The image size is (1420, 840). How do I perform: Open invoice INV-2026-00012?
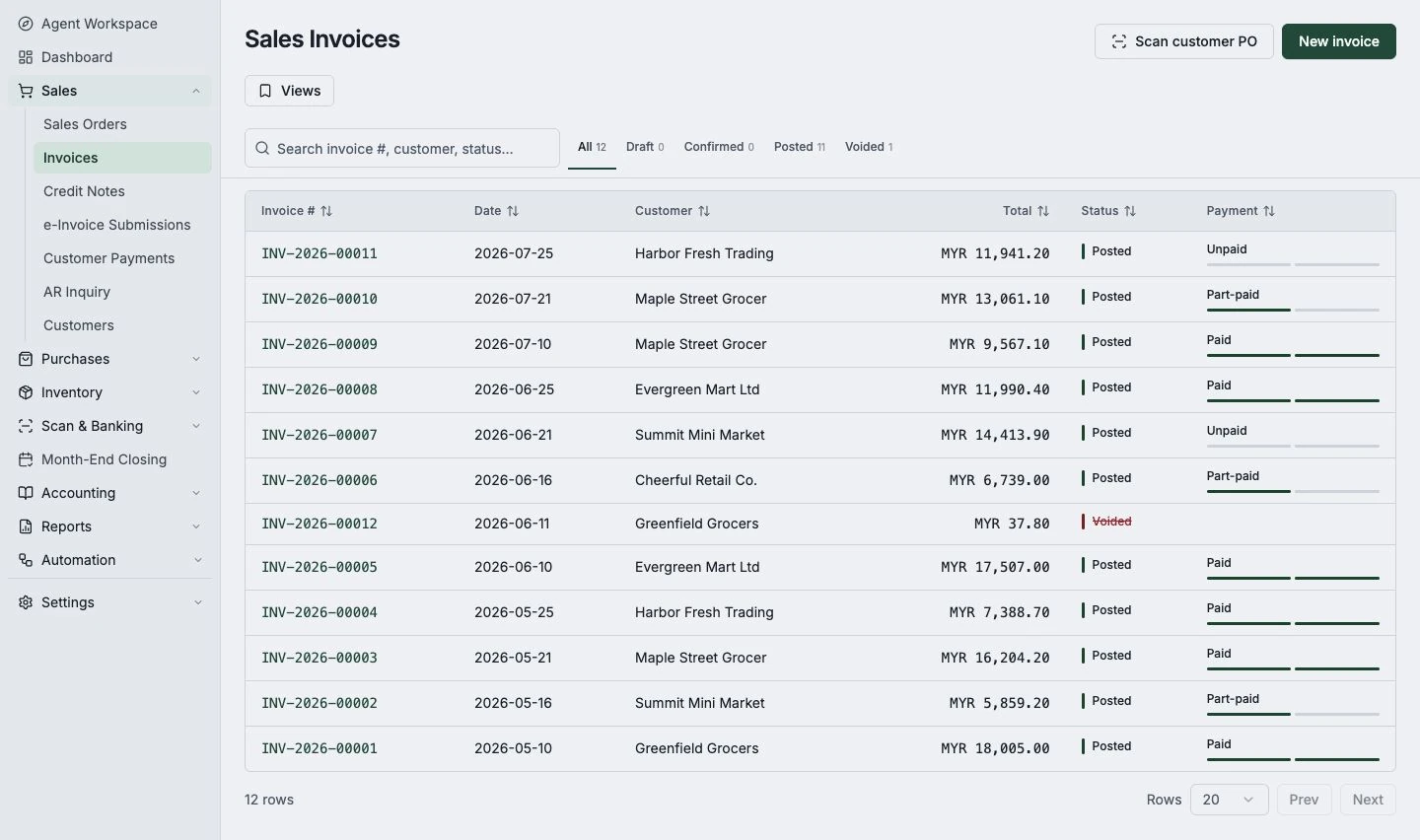pyautogui.click(x=319, y=524)
